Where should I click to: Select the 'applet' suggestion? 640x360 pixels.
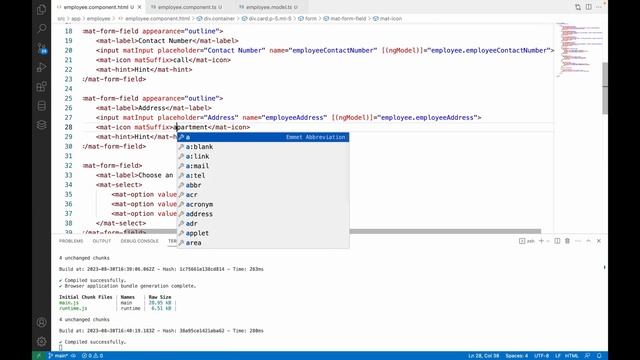coord(263,233)
